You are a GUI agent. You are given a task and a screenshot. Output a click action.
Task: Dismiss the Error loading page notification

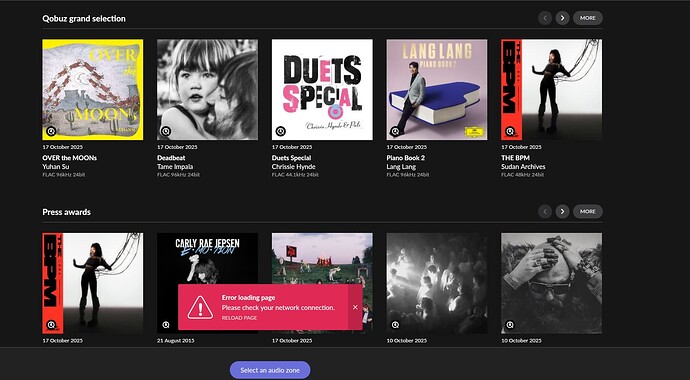click(355, 307)
